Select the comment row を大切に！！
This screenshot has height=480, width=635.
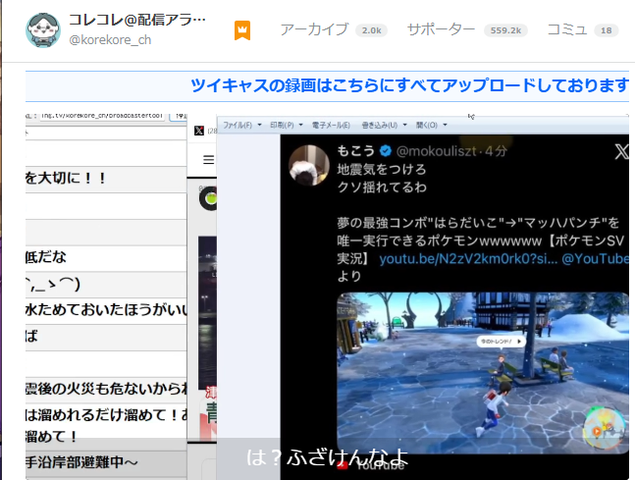(106, 178)
